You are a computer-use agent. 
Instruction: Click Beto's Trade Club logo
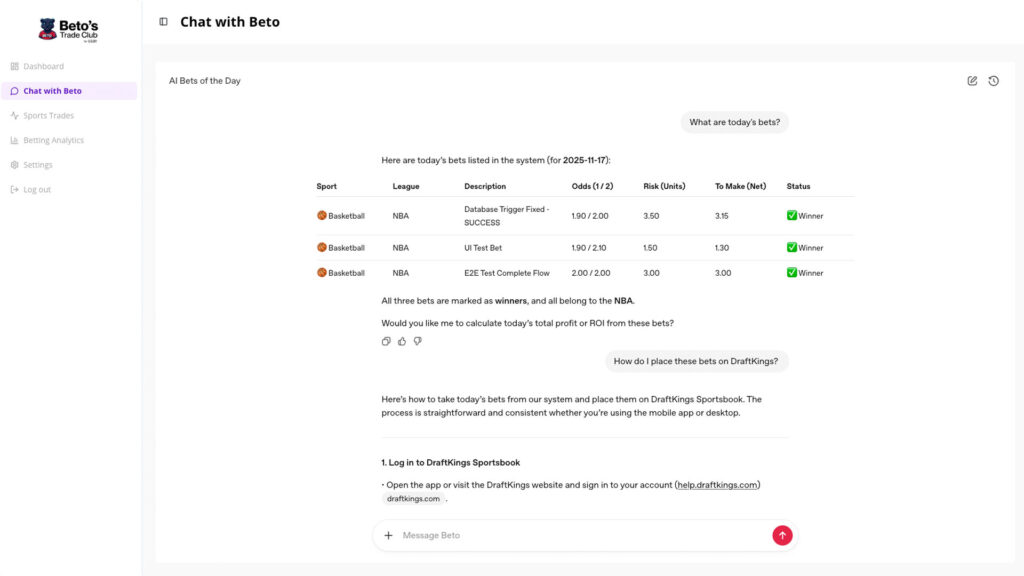pos(68,30)
